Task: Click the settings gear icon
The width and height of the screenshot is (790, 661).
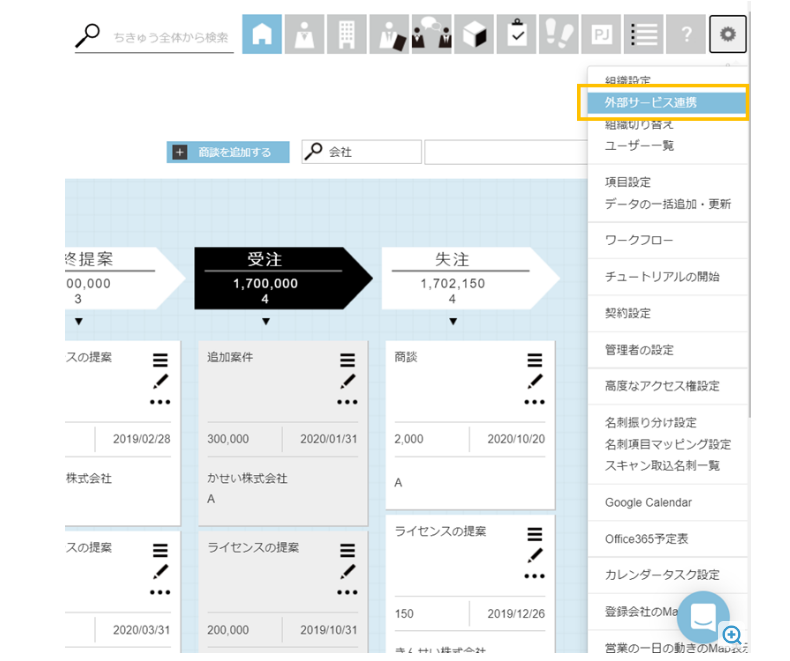Action: coord(728,34)
